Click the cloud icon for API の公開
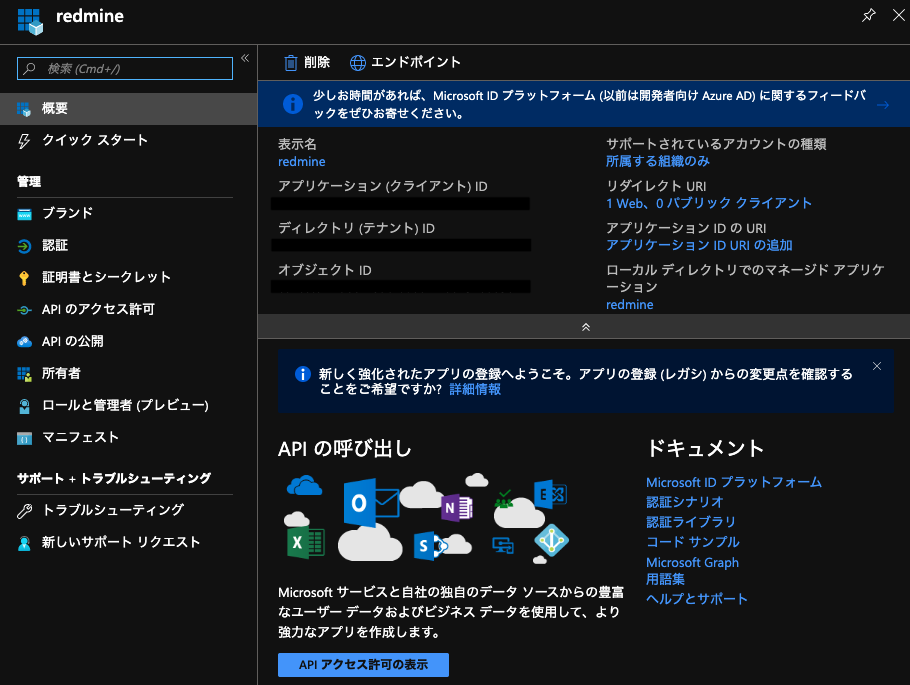Image resolution: width=910 pixels, height=685 pixels. (24, 341)
